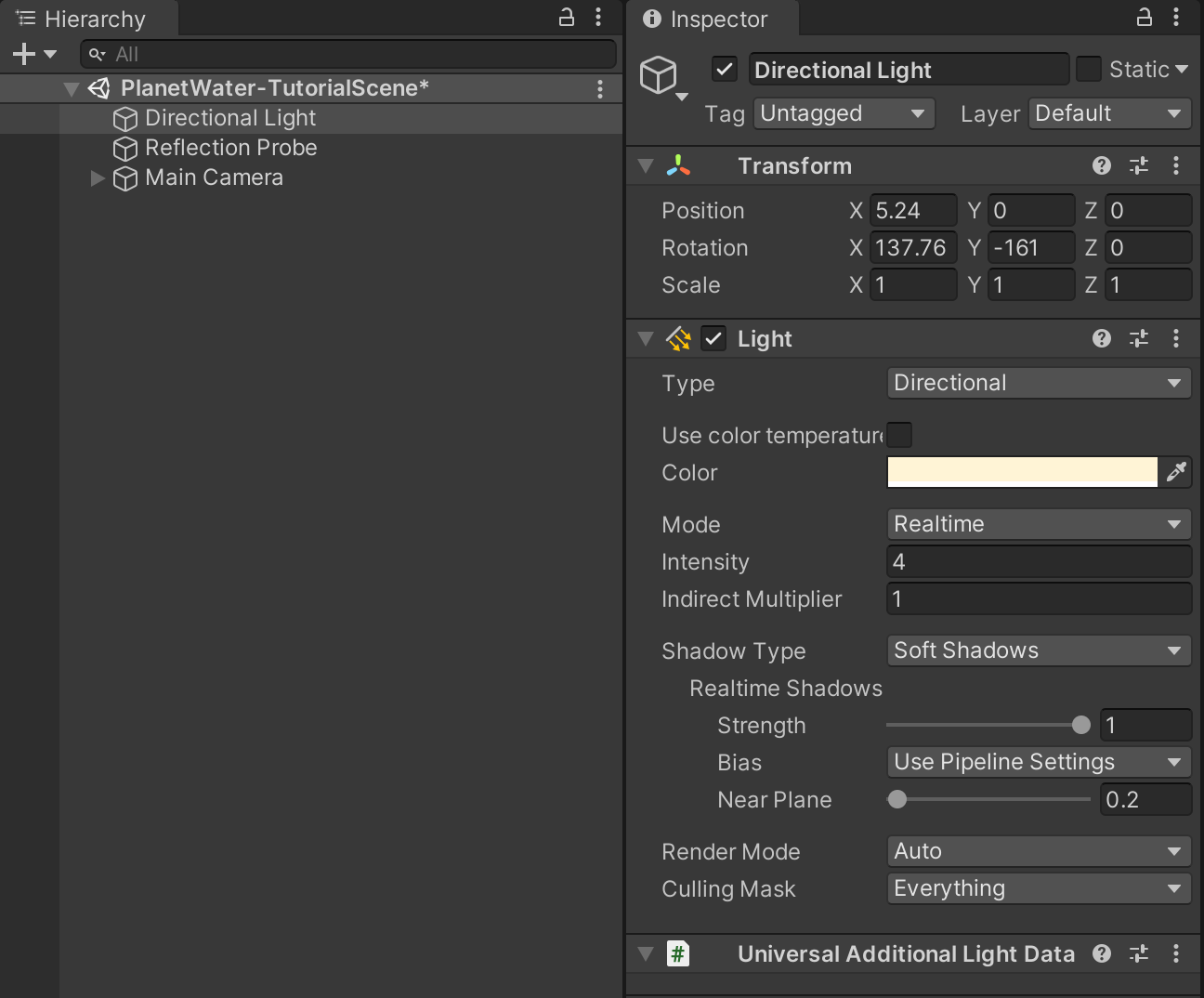This screenshot has height=998, width=1204.
Task: Enable the Static checkbox
Action: 1088,70
